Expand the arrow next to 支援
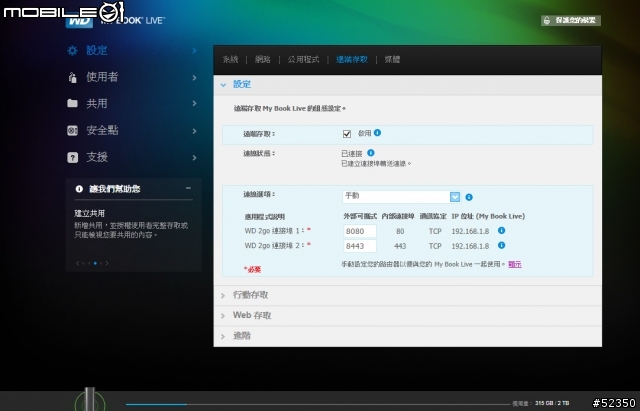Viewport: 640px width, 411px height. tap(194, 158)
